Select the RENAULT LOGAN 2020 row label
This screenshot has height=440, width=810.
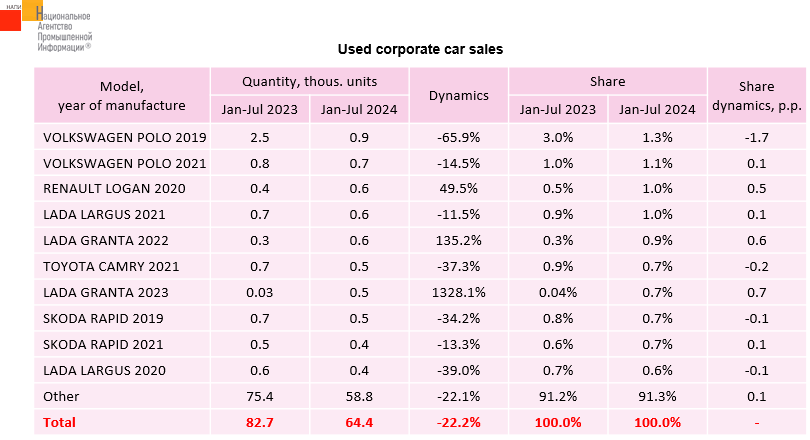tap(102, 188)
